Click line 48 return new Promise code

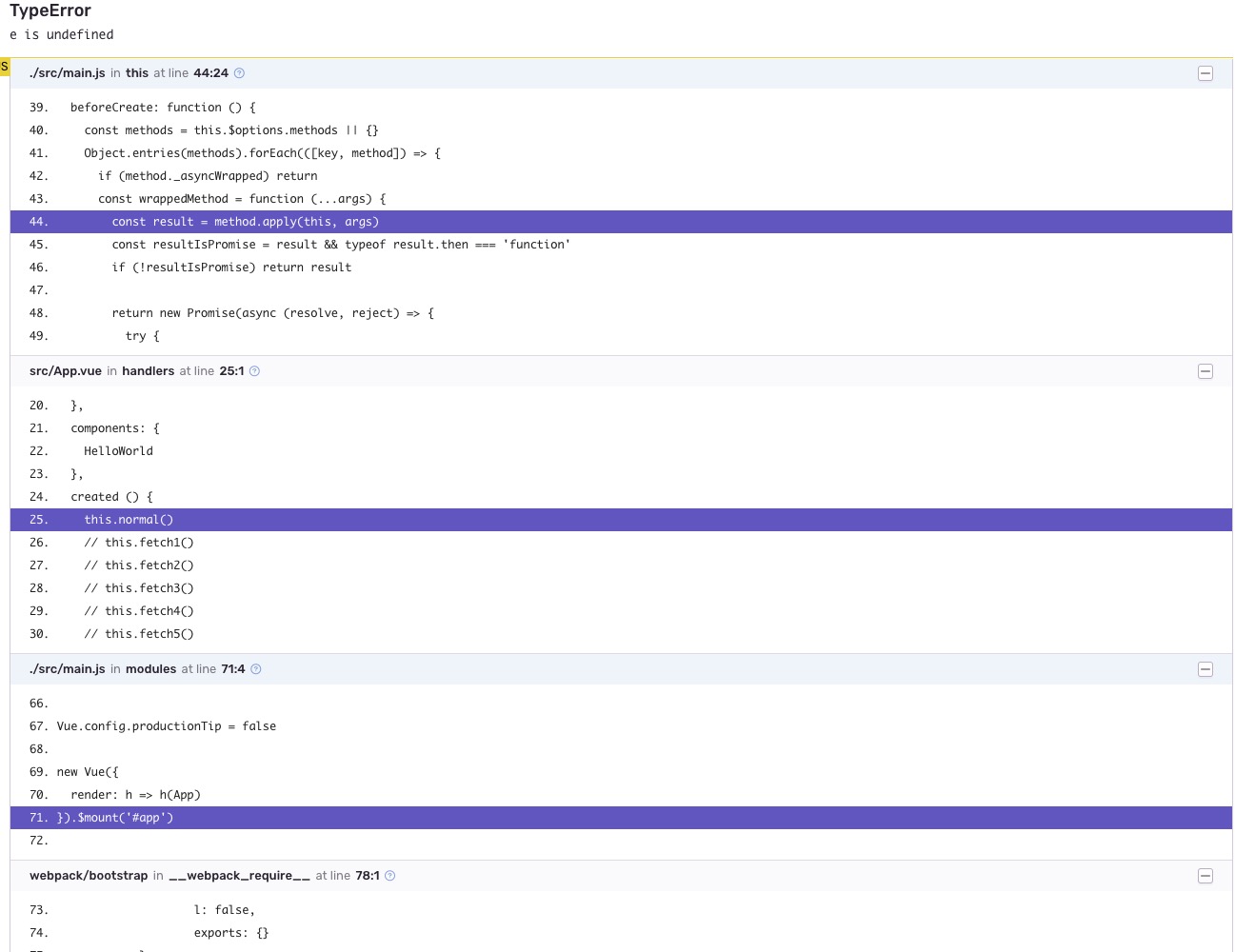point(272,313)
